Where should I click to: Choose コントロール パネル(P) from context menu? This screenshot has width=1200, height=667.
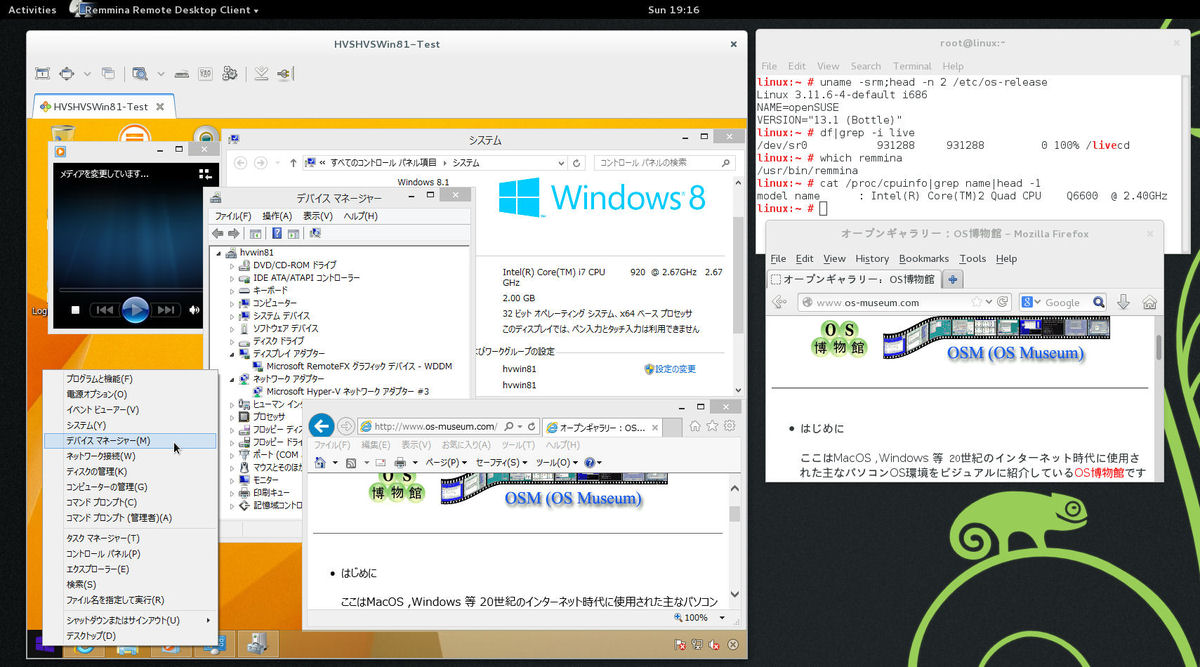(x=103, y=553)
